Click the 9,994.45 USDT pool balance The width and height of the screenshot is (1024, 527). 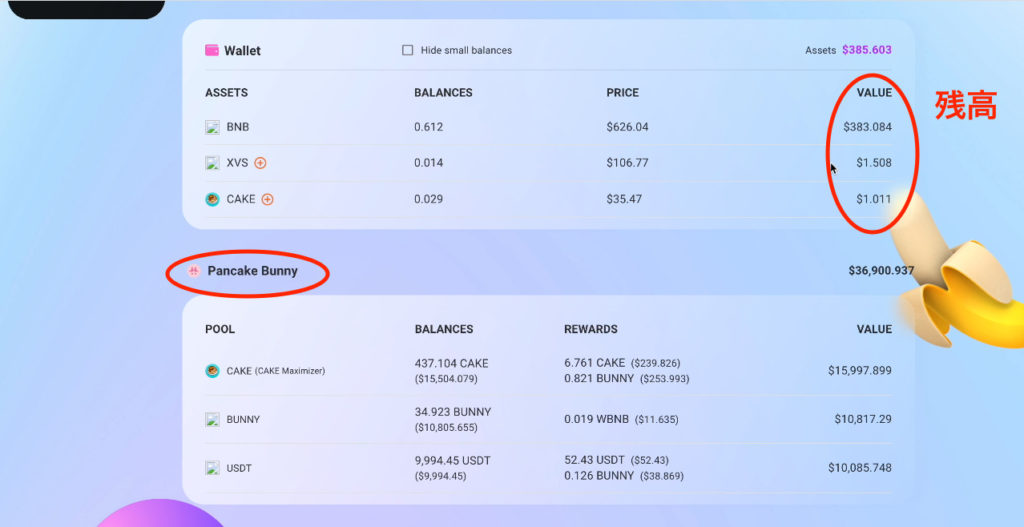(x=453, y=460)
